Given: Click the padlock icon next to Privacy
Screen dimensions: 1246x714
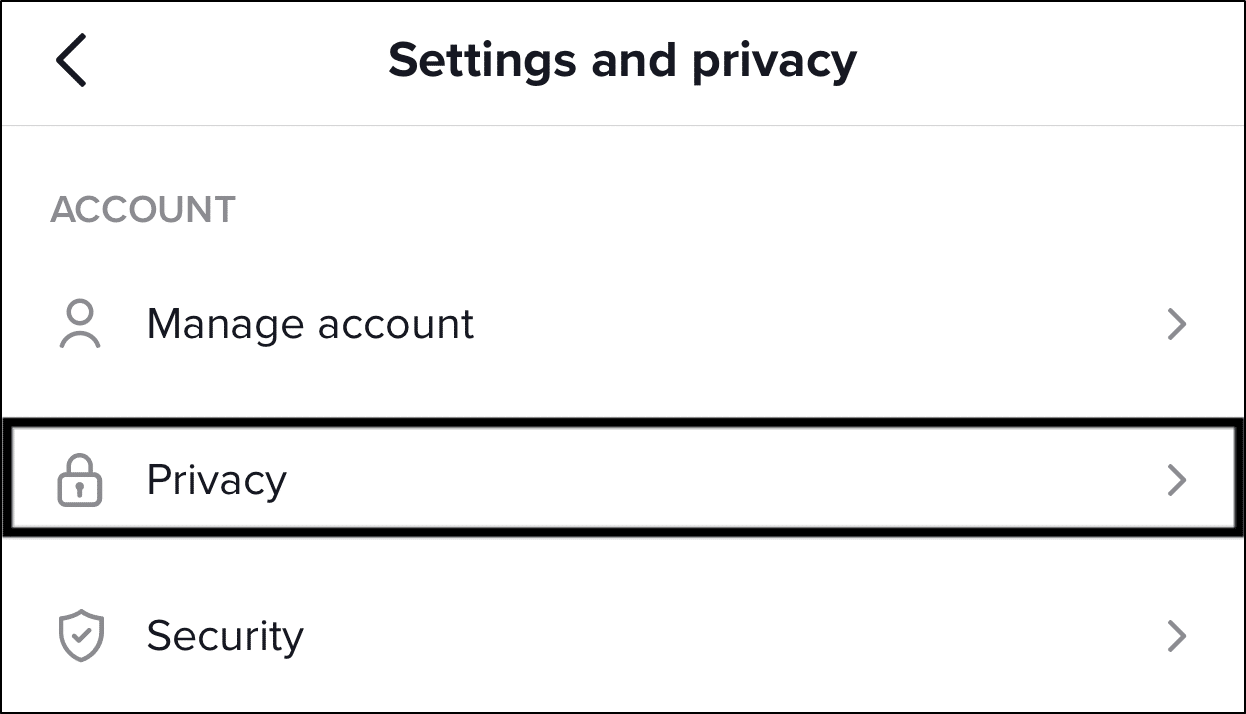Looking at the screenshot, I should tap(80, 480).
